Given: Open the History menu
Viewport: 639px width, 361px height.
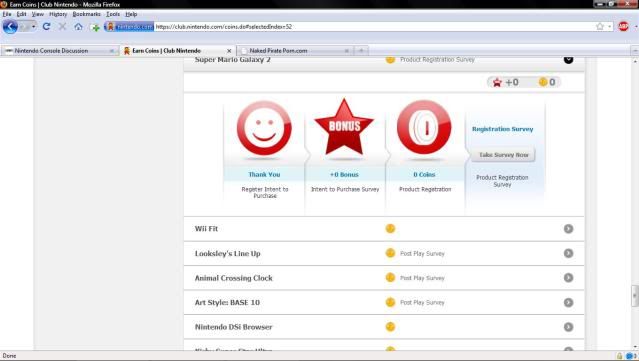Looking at the screenshot, I should click(58, 14).
